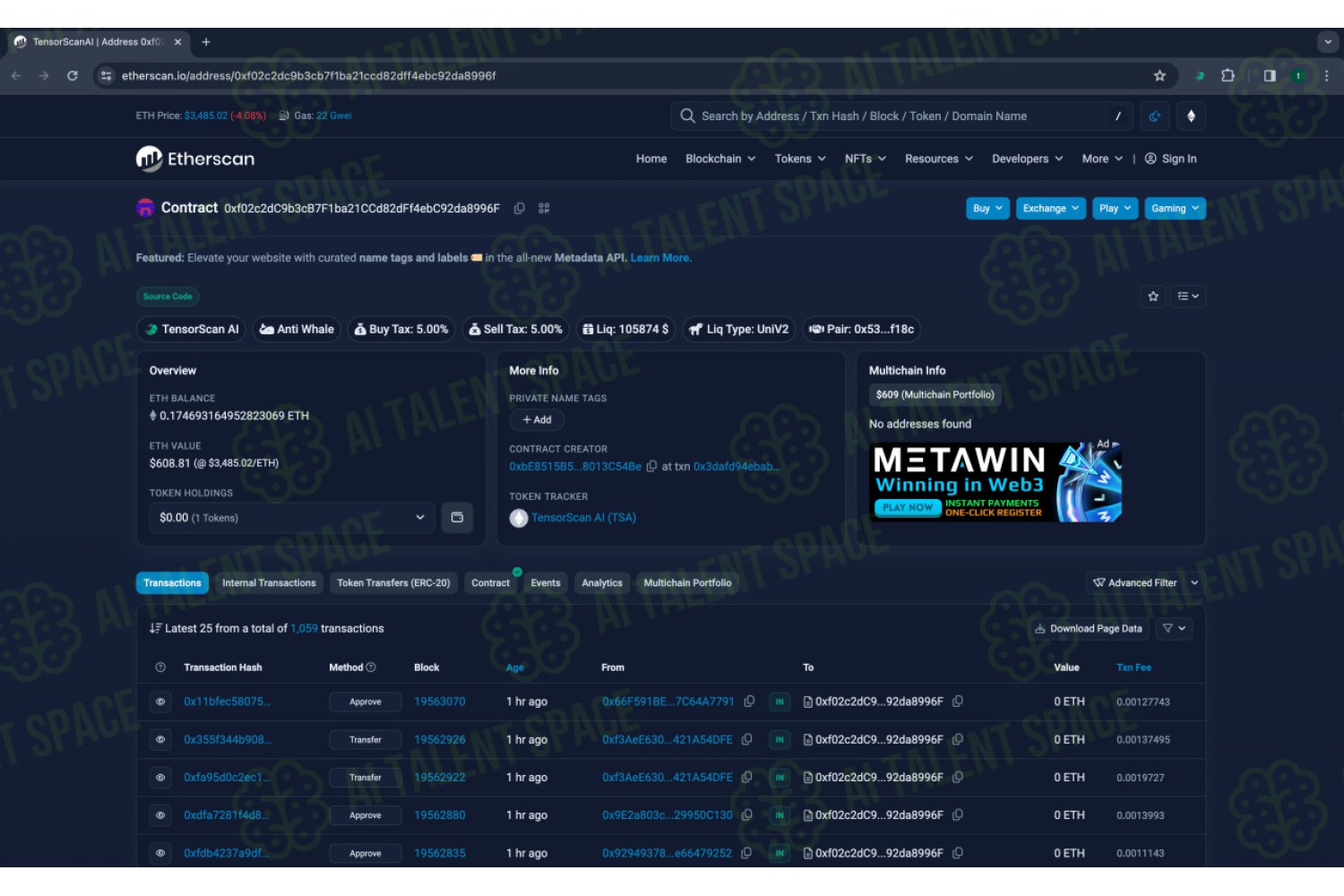
Task: Expand the Blockchain navigation menu
Action: click(720, 159)
